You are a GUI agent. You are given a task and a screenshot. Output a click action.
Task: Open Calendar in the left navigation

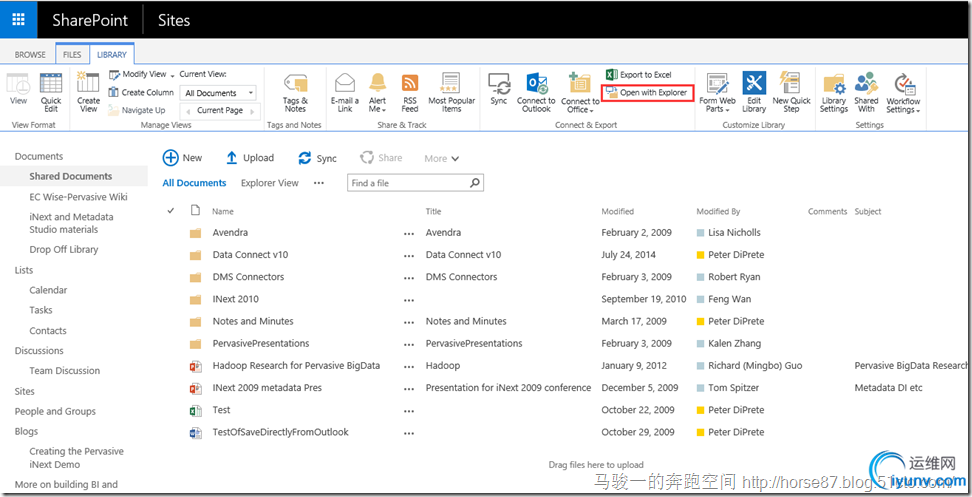48,290
